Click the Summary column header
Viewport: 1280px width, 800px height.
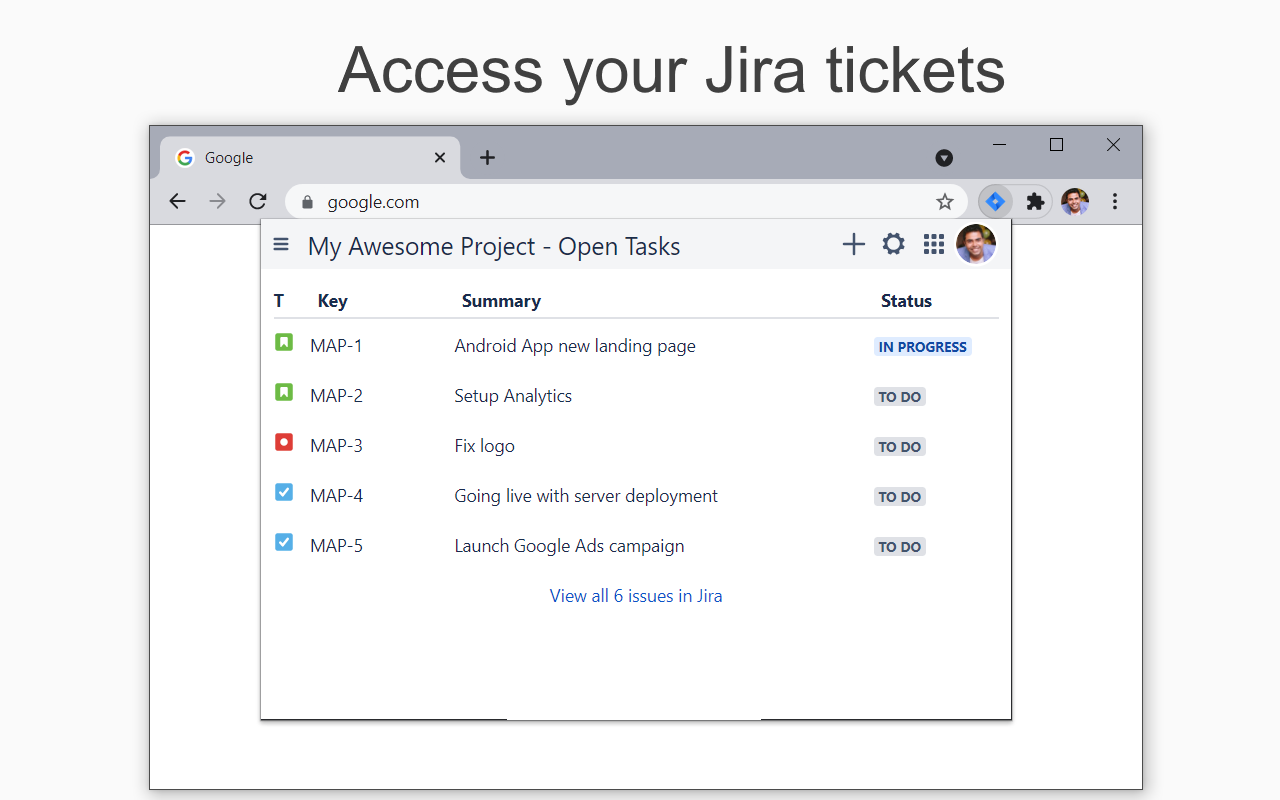click(501, 301)
